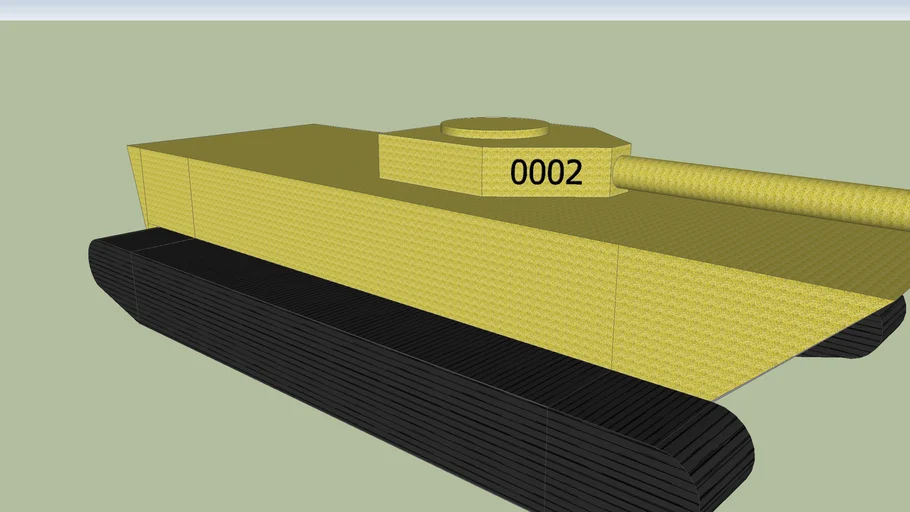
Task: Click the large yellow hull side panel
Action: [x=400, y=260]
